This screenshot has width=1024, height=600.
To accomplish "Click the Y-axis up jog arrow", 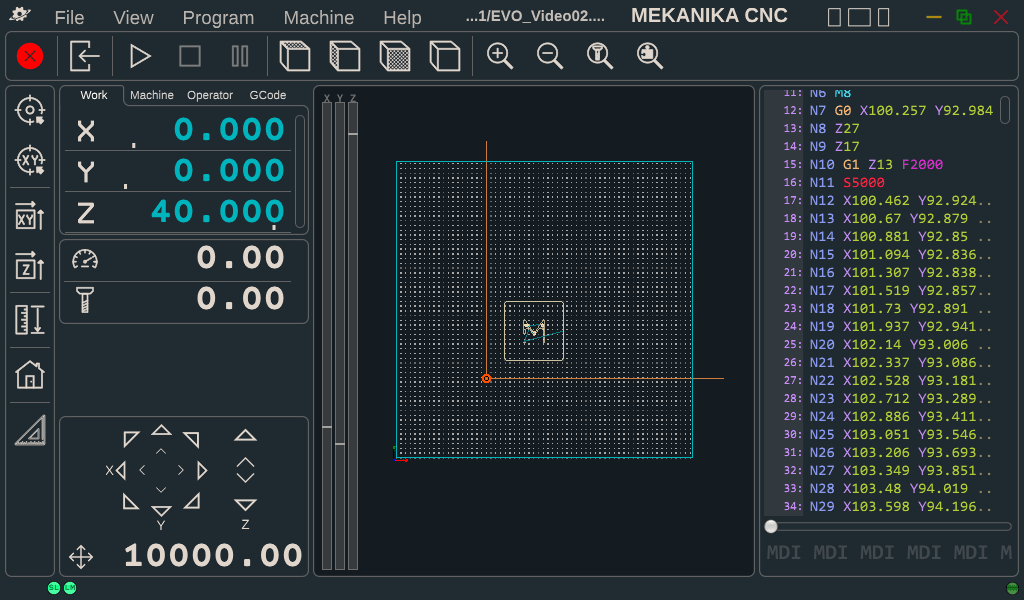I will pos(161,430).
